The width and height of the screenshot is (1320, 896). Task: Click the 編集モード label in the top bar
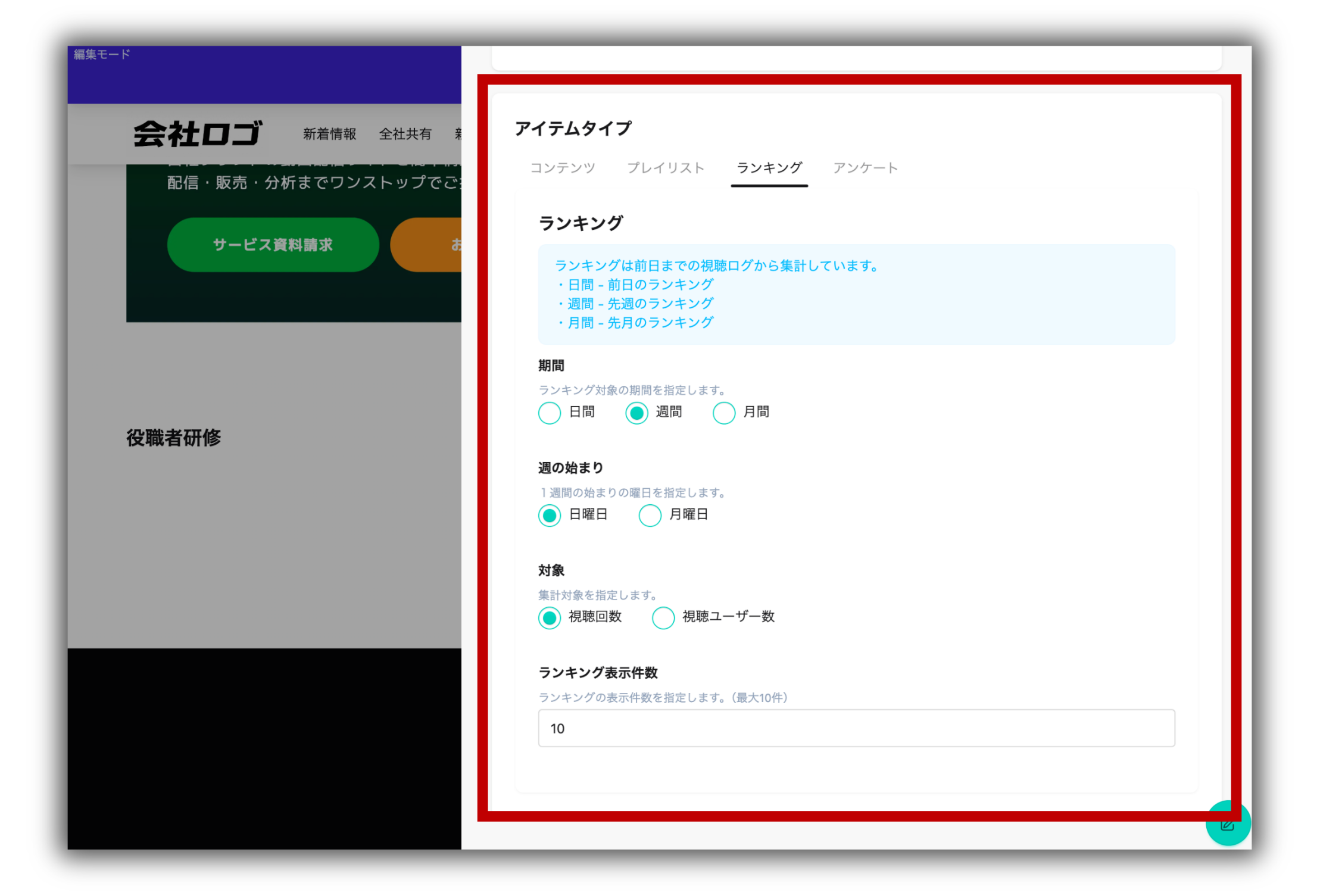102,55
